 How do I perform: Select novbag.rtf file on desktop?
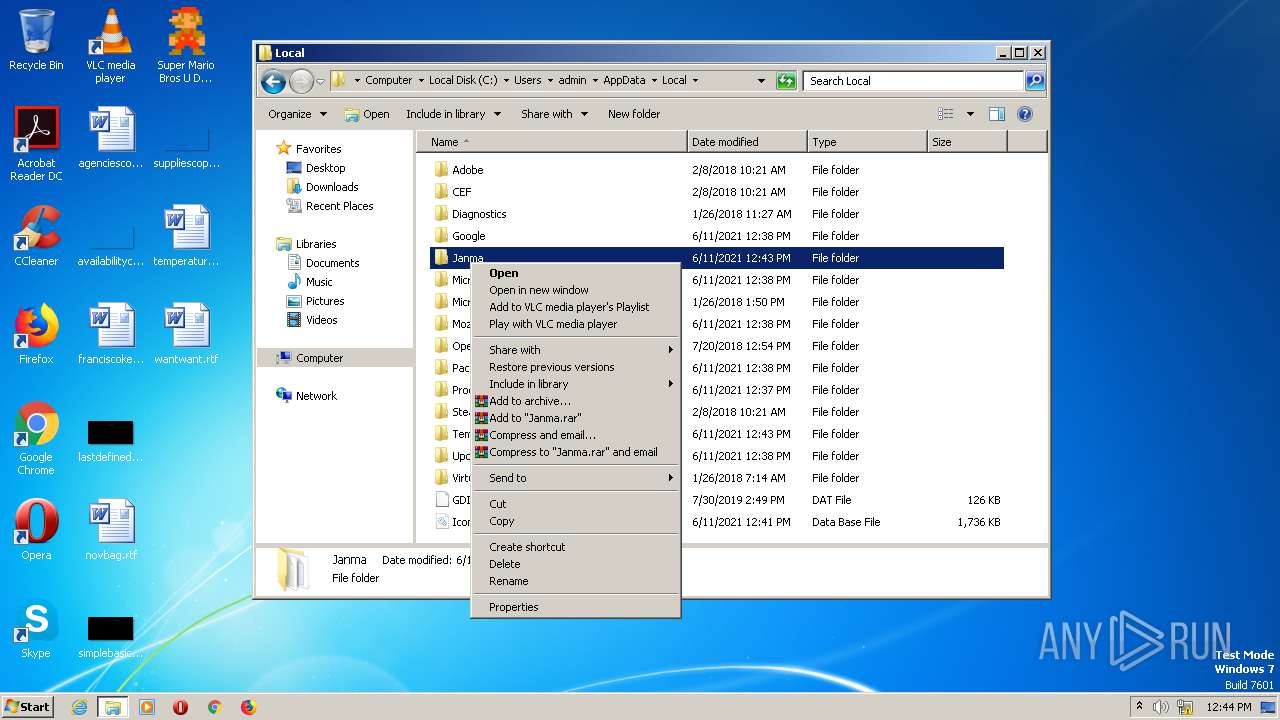click(x=110, y=530)
